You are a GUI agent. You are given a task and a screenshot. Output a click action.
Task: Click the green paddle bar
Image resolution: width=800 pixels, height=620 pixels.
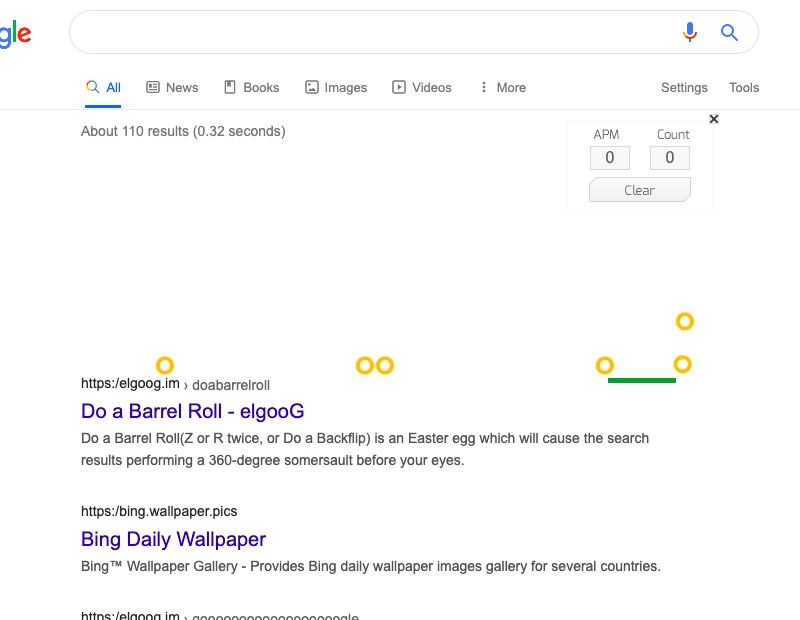(x=642, y=380)
